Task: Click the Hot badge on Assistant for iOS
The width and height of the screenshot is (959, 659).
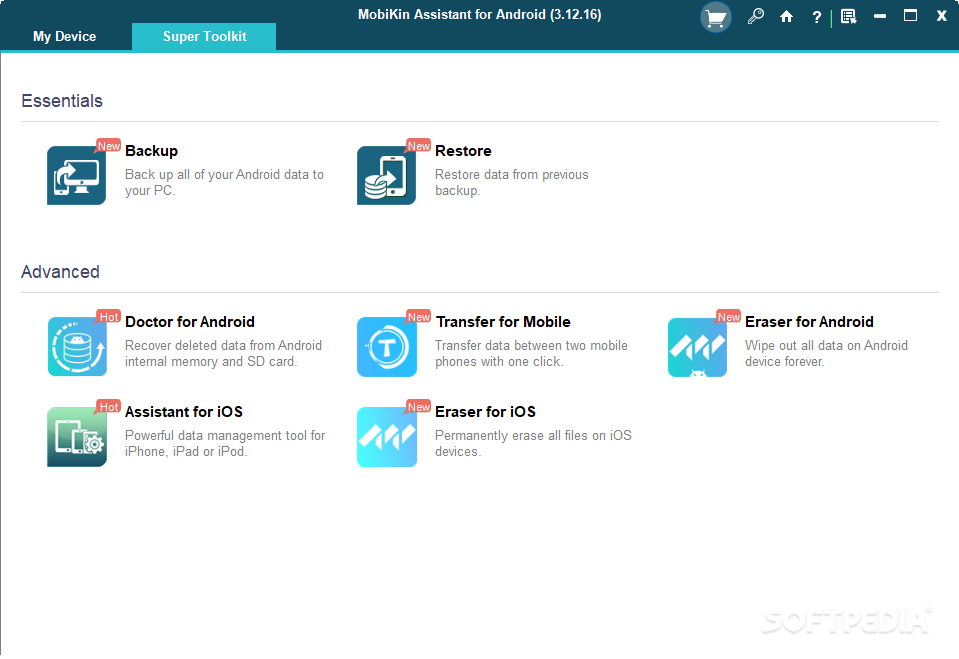Action: 109,407
